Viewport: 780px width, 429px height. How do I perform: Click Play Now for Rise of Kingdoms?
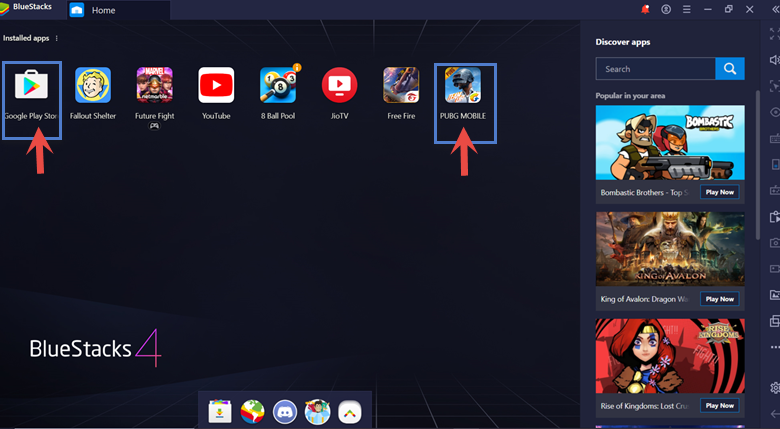click(x=720, y=406)
